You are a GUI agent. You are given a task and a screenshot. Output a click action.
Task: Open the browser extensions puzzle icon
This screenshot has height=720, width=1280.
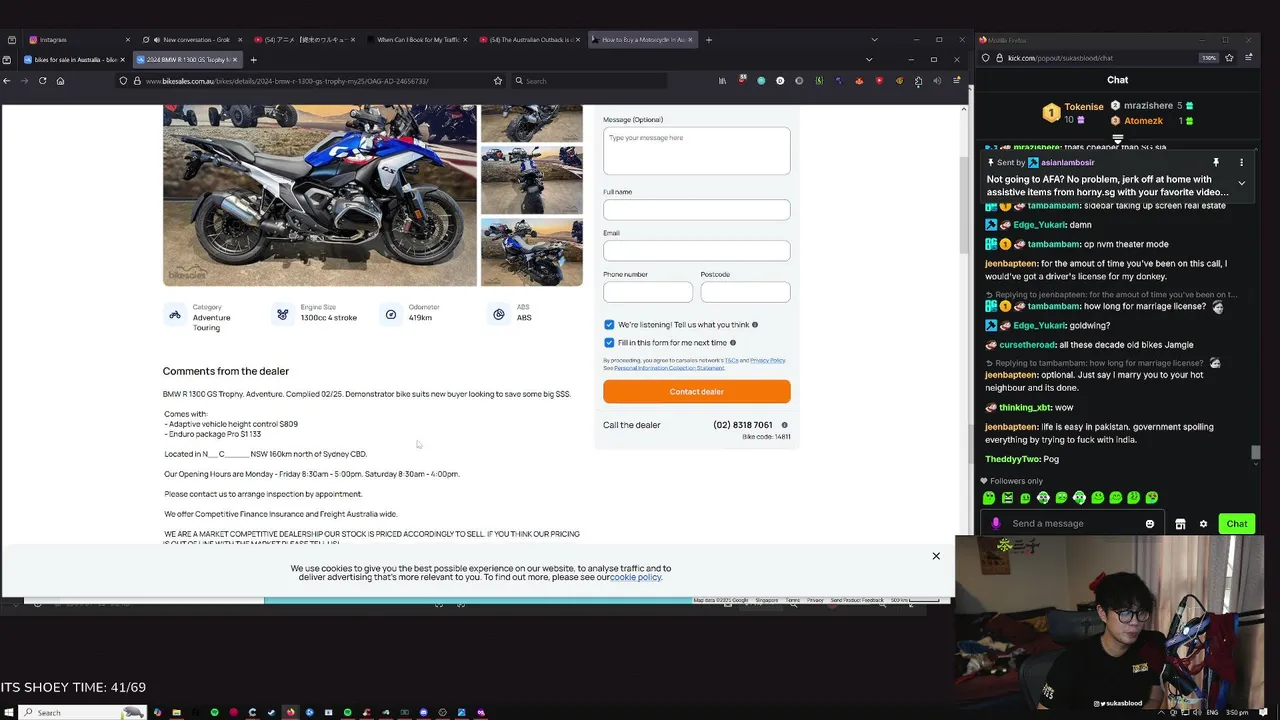click(x=918, y=81)
